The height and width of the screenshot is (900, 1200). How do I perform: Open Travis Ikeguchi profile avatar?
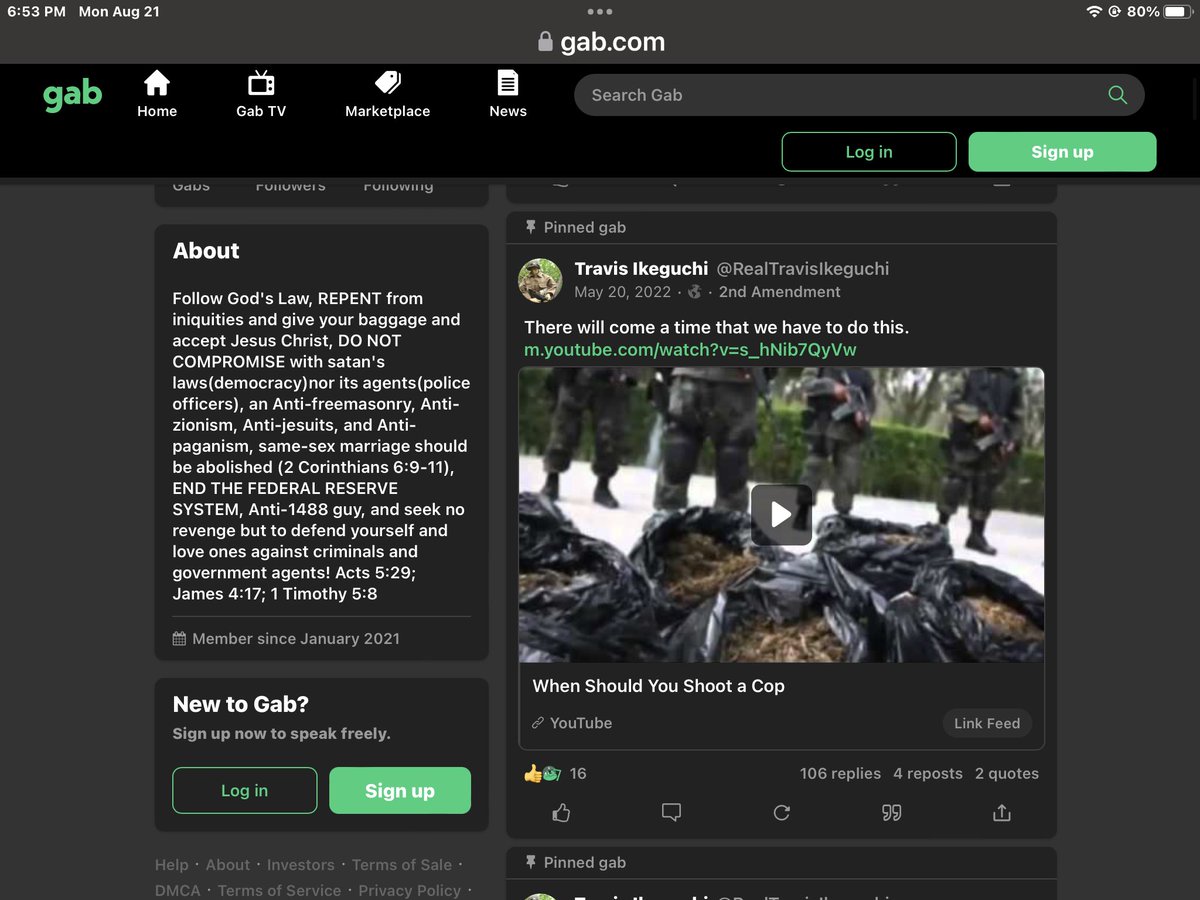click(540, 280)
